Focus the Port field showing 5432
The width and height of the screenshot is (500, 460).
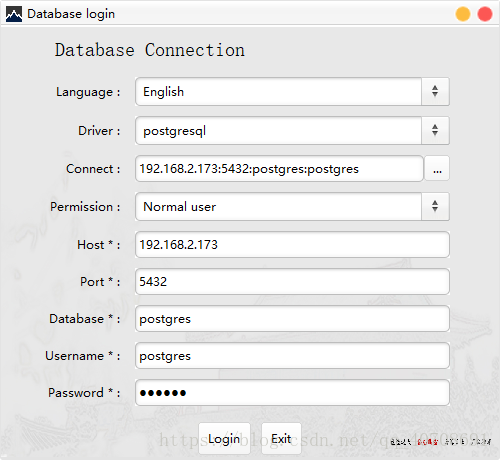point(292,282)
